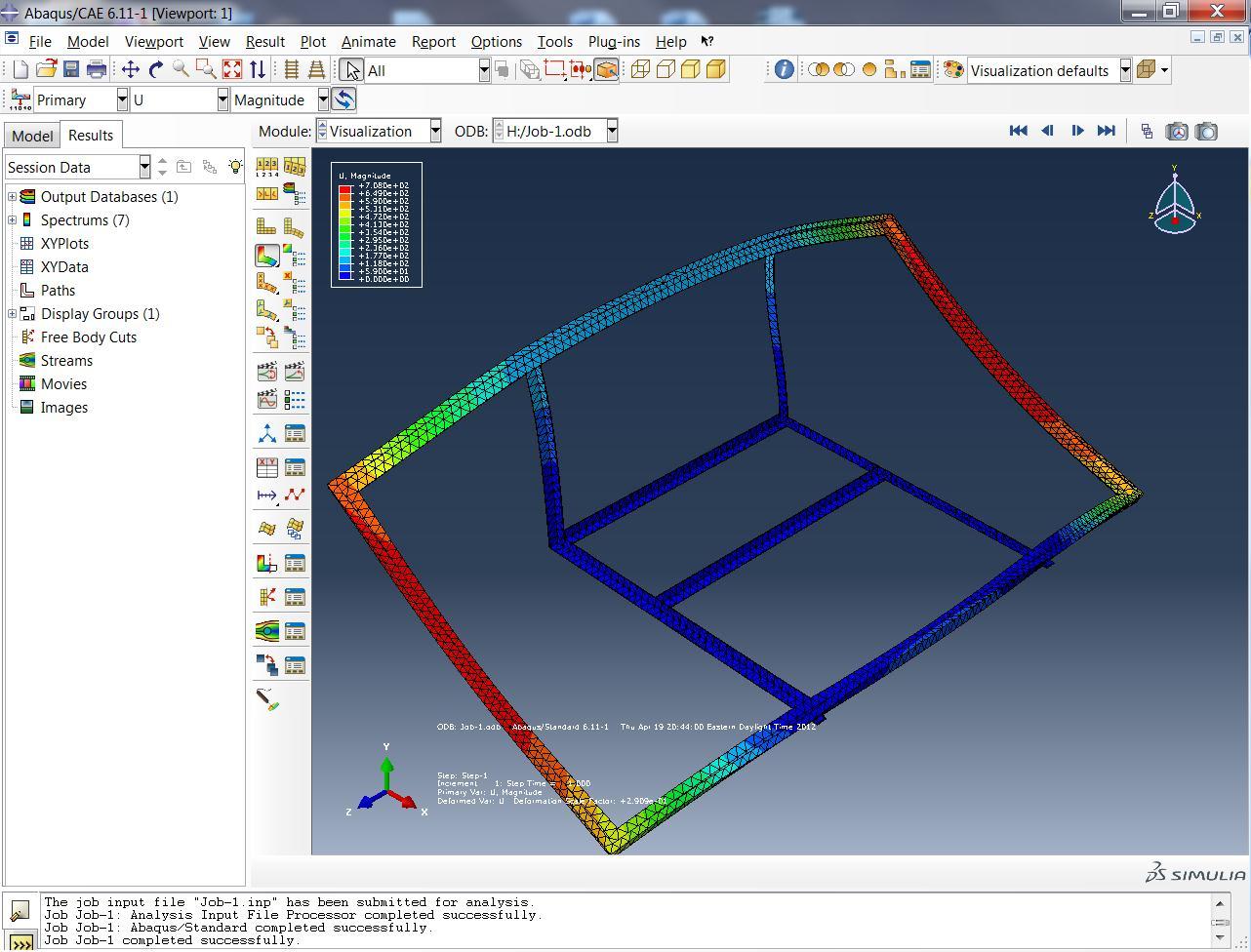Click the Print toolbar icon
The height and width of the screenshot is (952, 1251).
tap(97, 69)
